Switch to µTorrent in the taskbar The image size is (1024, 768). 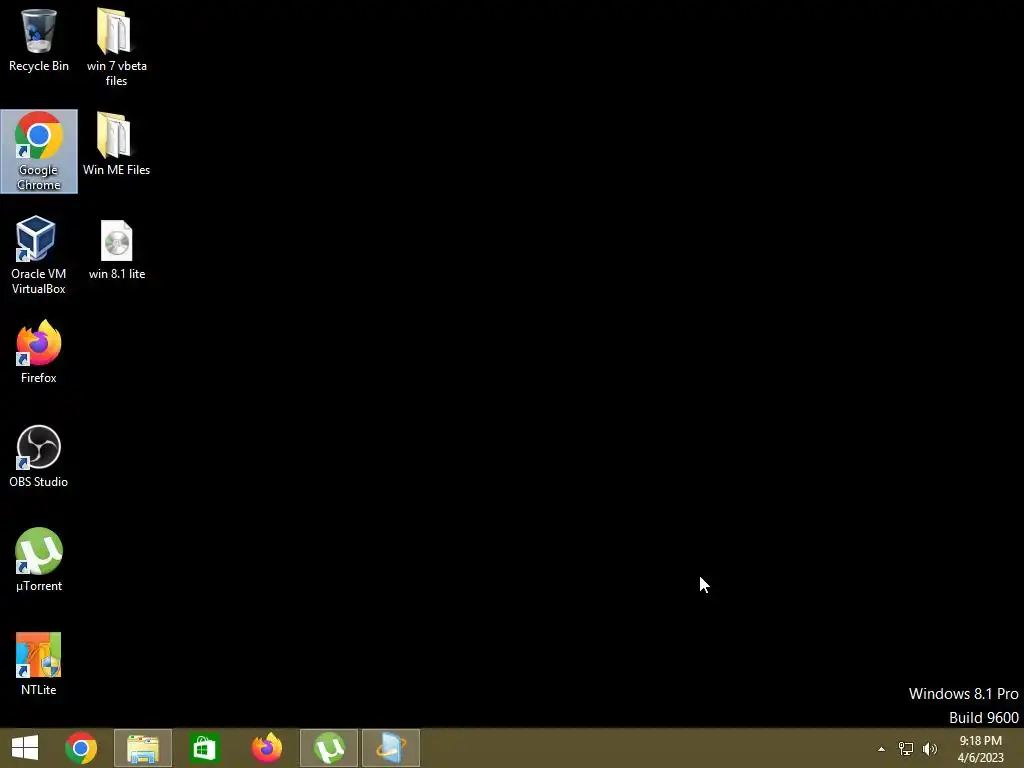coord(329,748)
